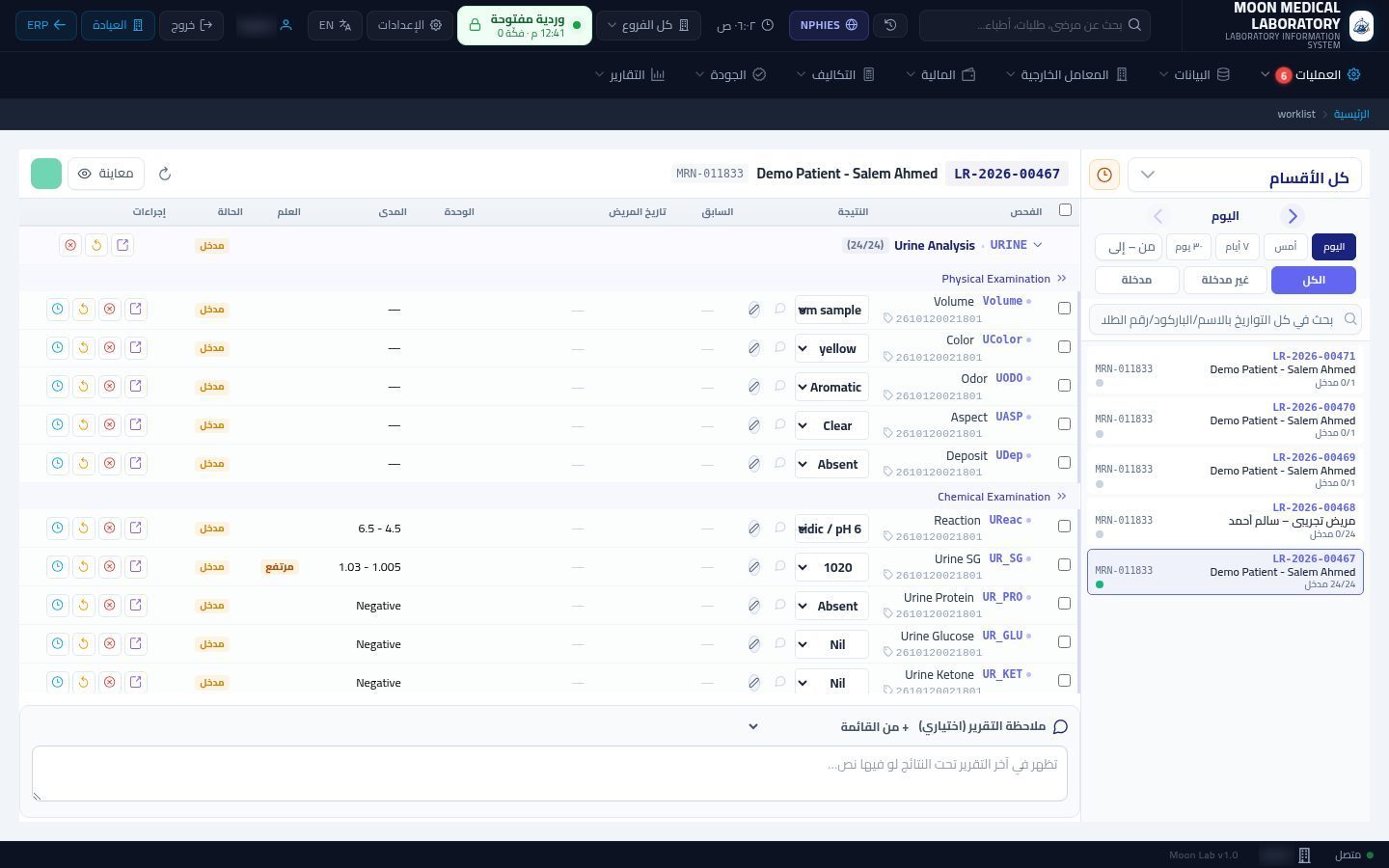Check the Urine Protein row checkbox
The width and height of the screenshot is (1389, 868).
coord(1064,604)
